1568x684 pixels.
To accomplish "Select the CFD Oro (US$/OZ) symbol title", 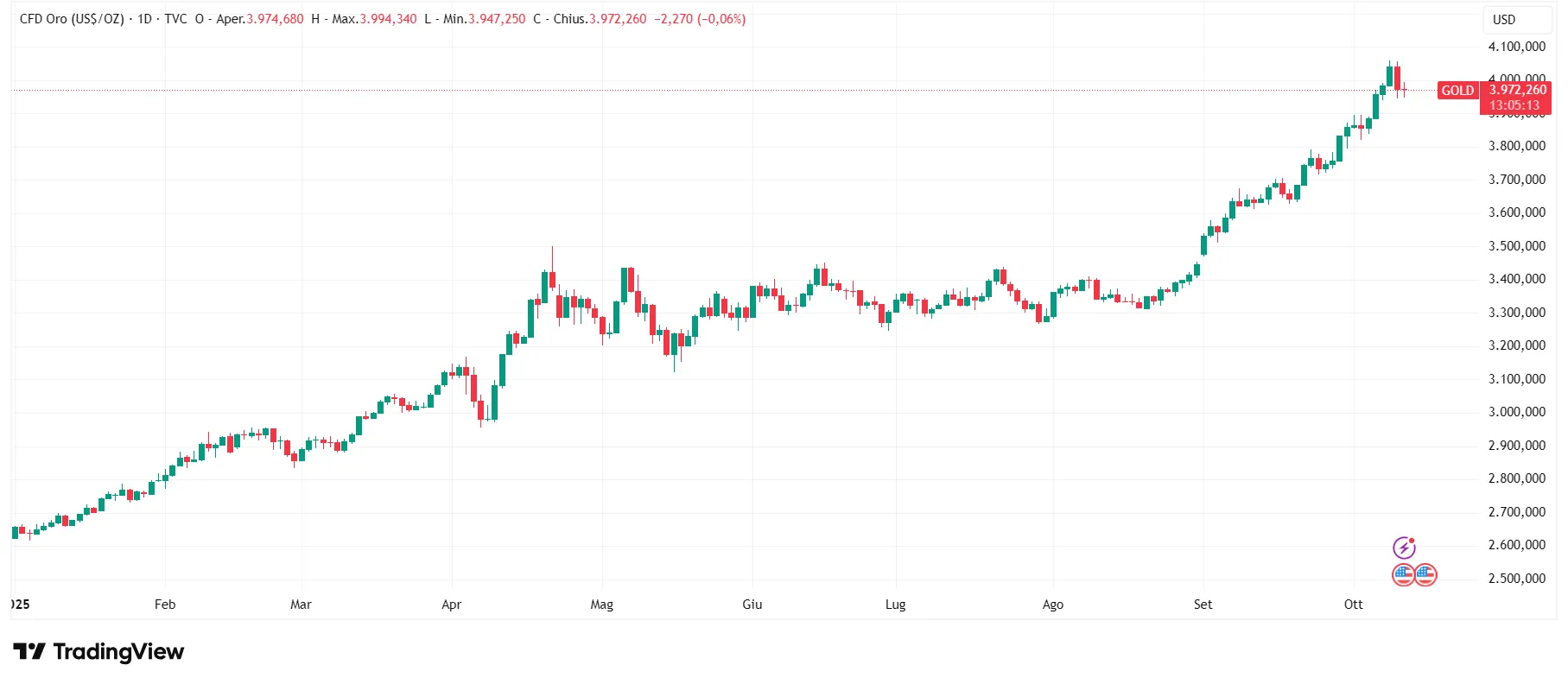I will [72, 19].
